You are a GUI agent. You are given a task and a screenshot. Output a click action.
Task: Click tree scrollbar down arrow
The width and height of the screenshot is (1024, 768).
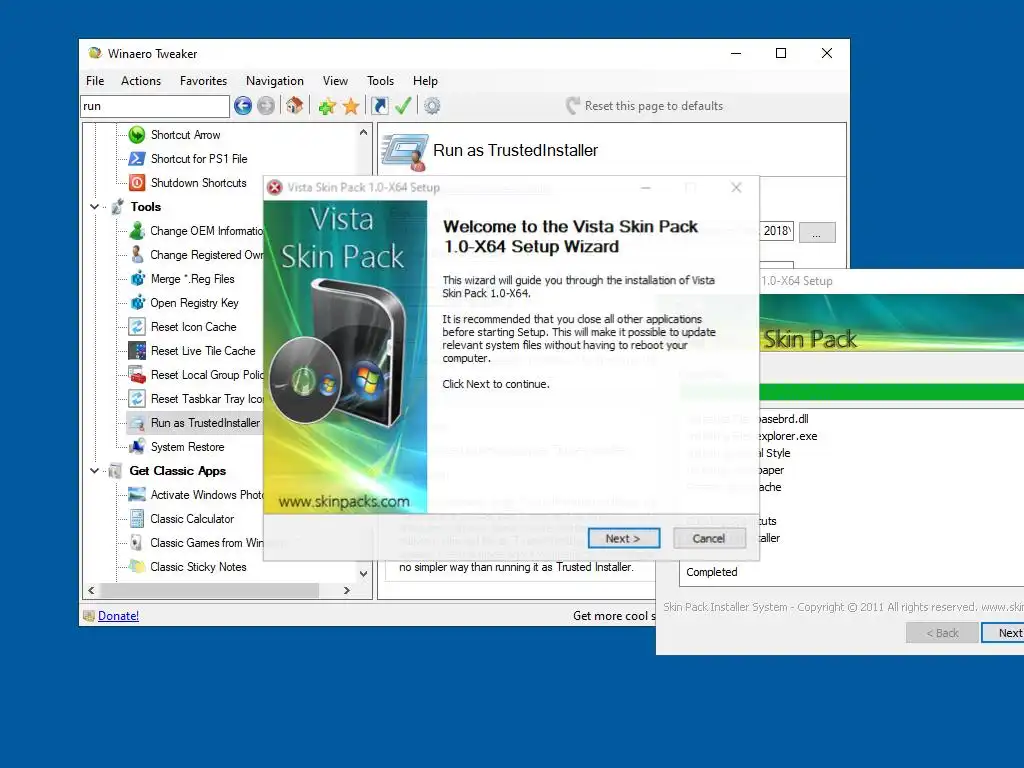tap(363, 574)
